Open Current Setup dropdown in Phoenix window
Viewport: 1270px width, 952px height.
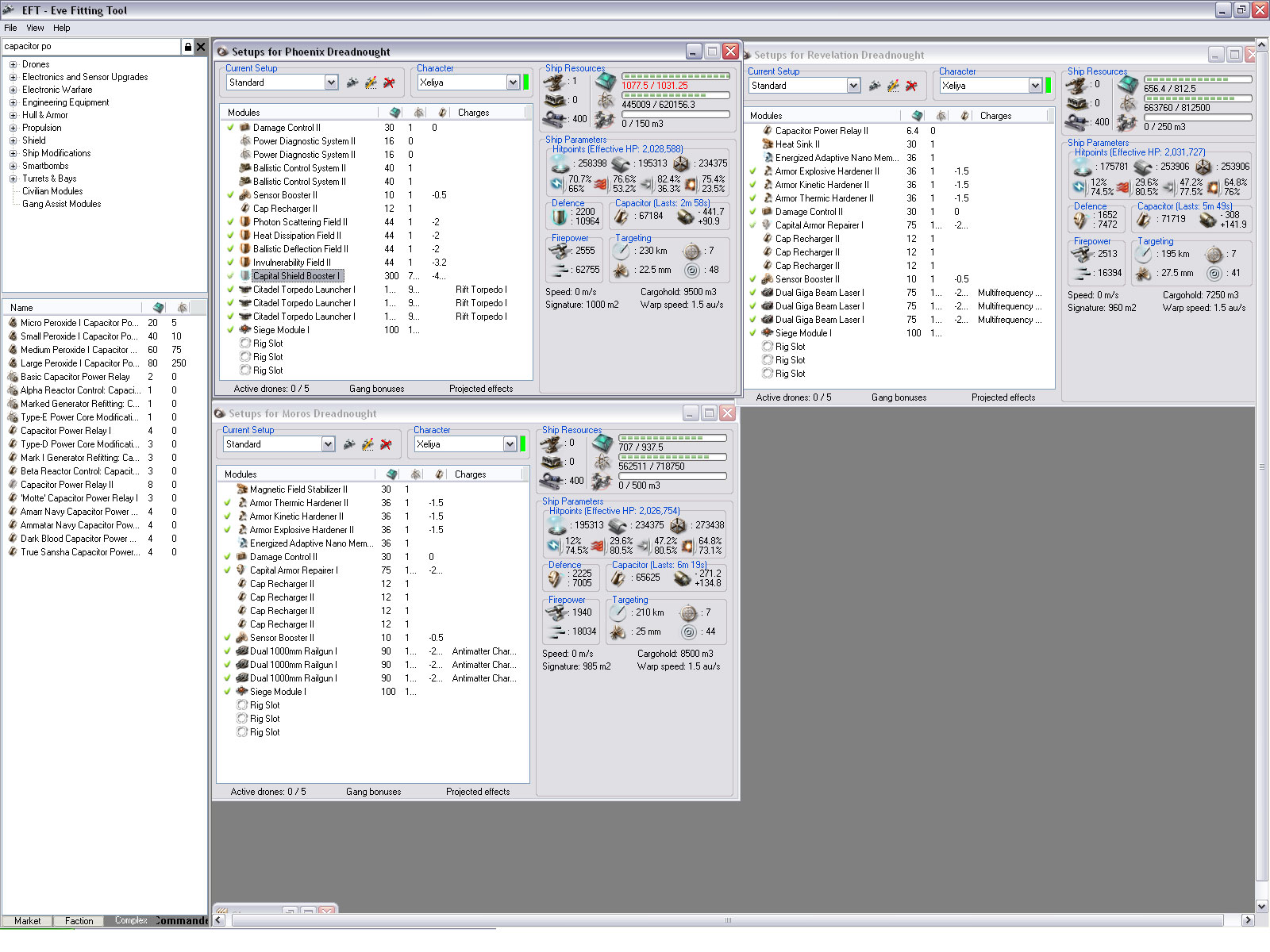tap(331, 83)
